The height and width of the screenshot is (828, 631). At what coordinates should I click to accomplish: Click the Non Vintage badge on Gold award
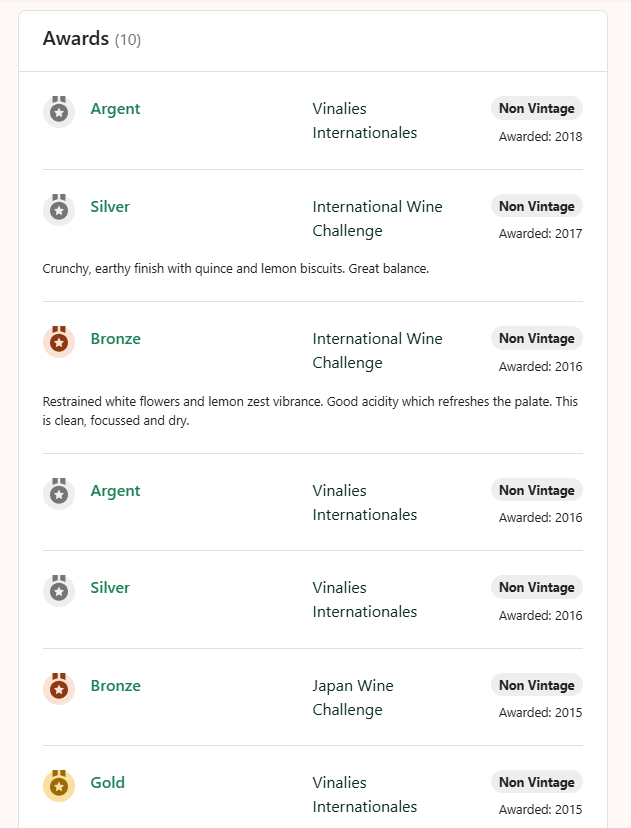[x=537, y=782]
